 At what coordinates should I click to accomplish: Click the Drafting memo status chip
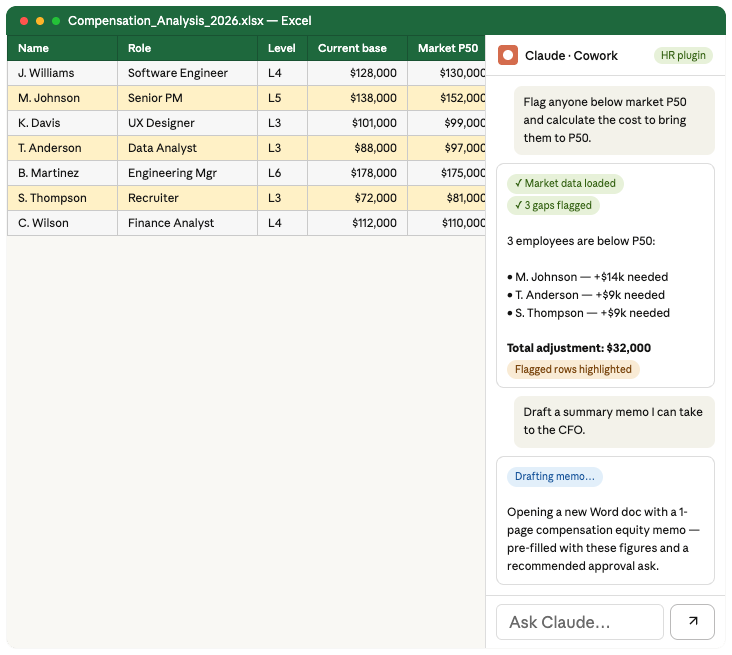555,477
